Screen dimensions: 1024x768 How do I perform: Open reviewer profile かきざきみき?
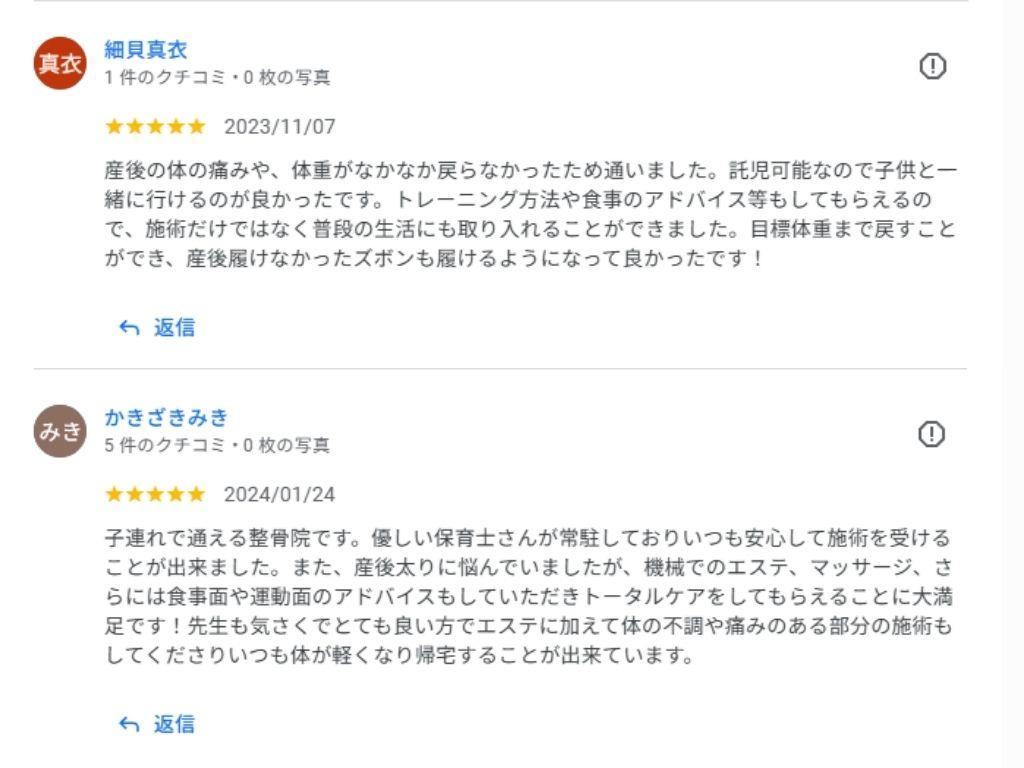coord(166,418)
